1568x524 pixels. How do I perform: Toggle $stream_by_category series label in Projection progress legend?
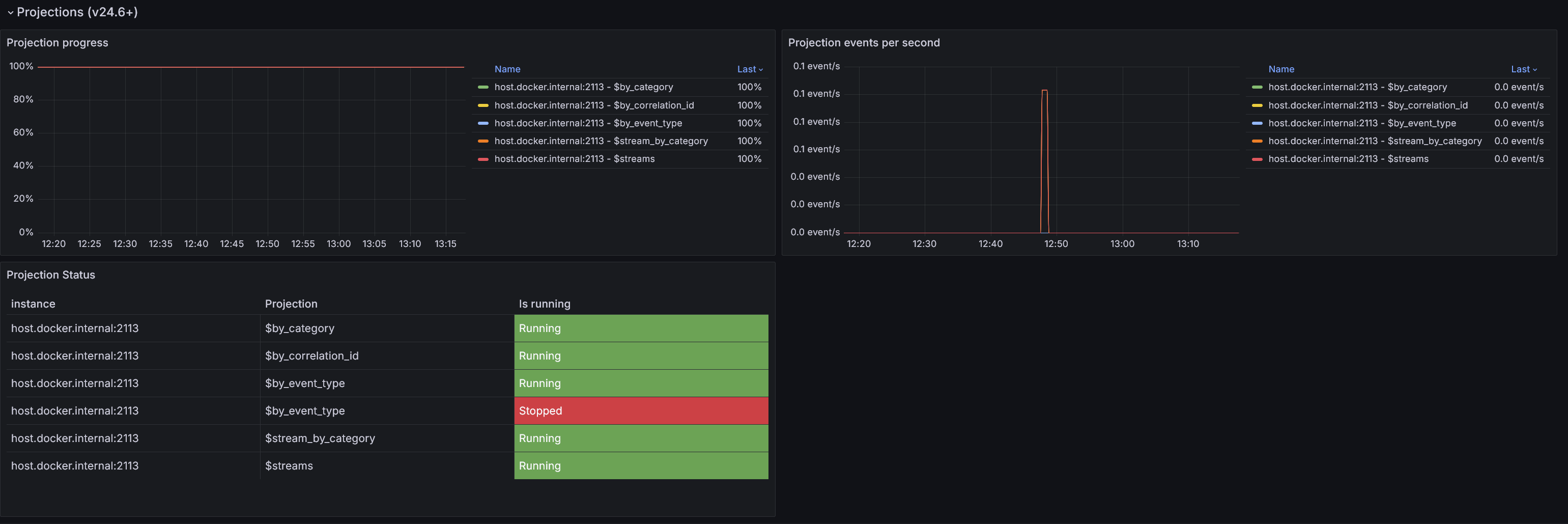(x=600, y=142)
